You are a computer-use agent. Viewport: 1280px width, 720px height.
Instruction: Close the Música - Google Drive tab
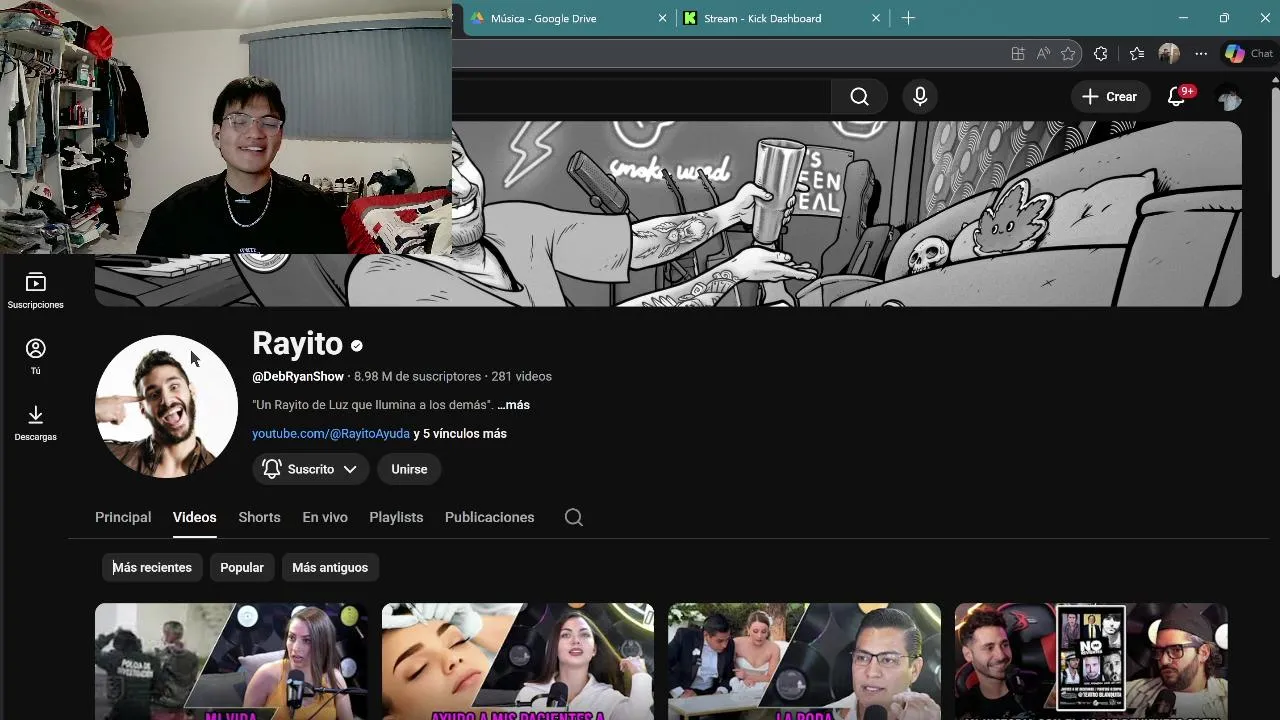coord(662,18)
